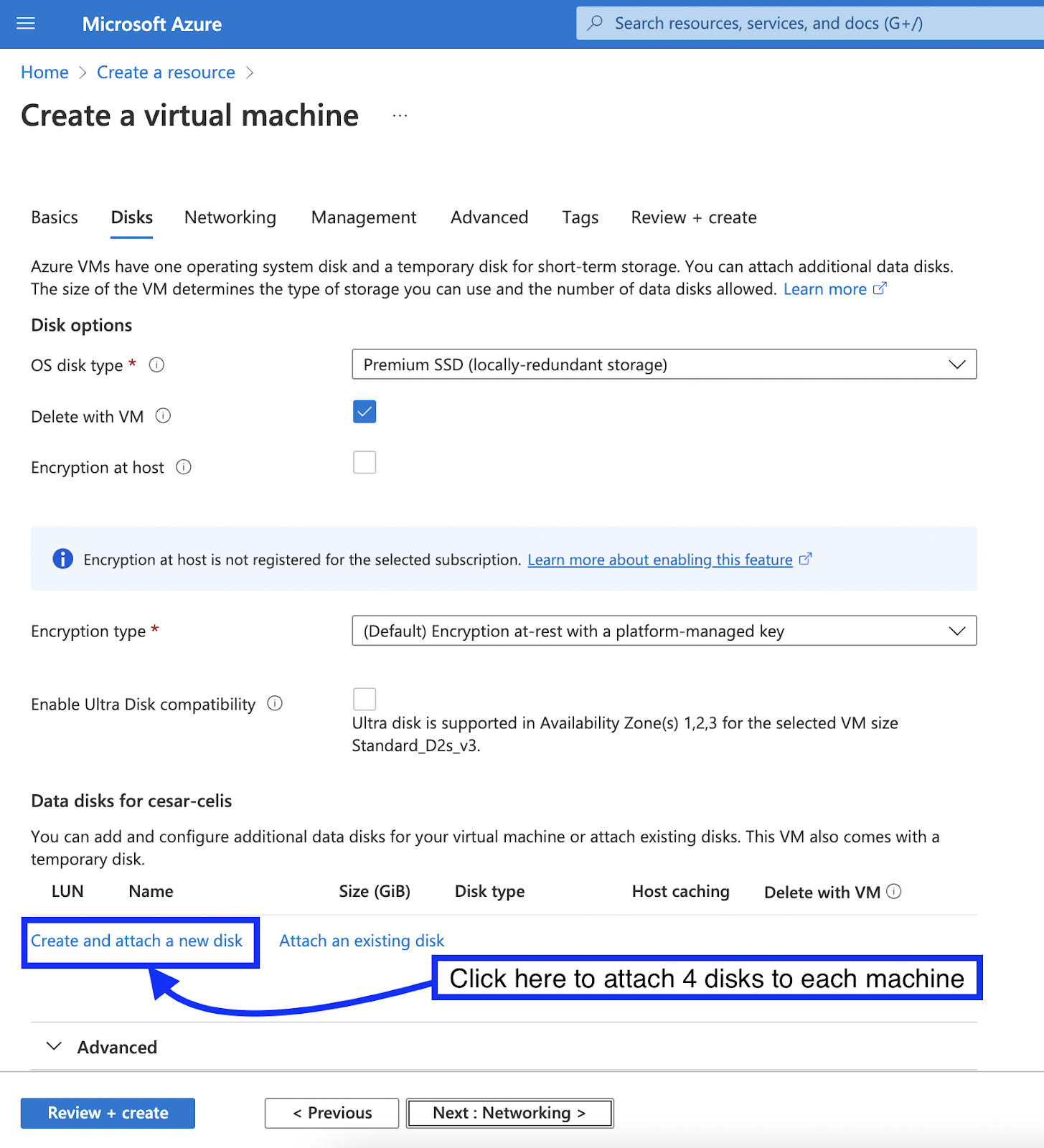
Task: Open the Encryption type dropdown
Action: click(664, 631)
